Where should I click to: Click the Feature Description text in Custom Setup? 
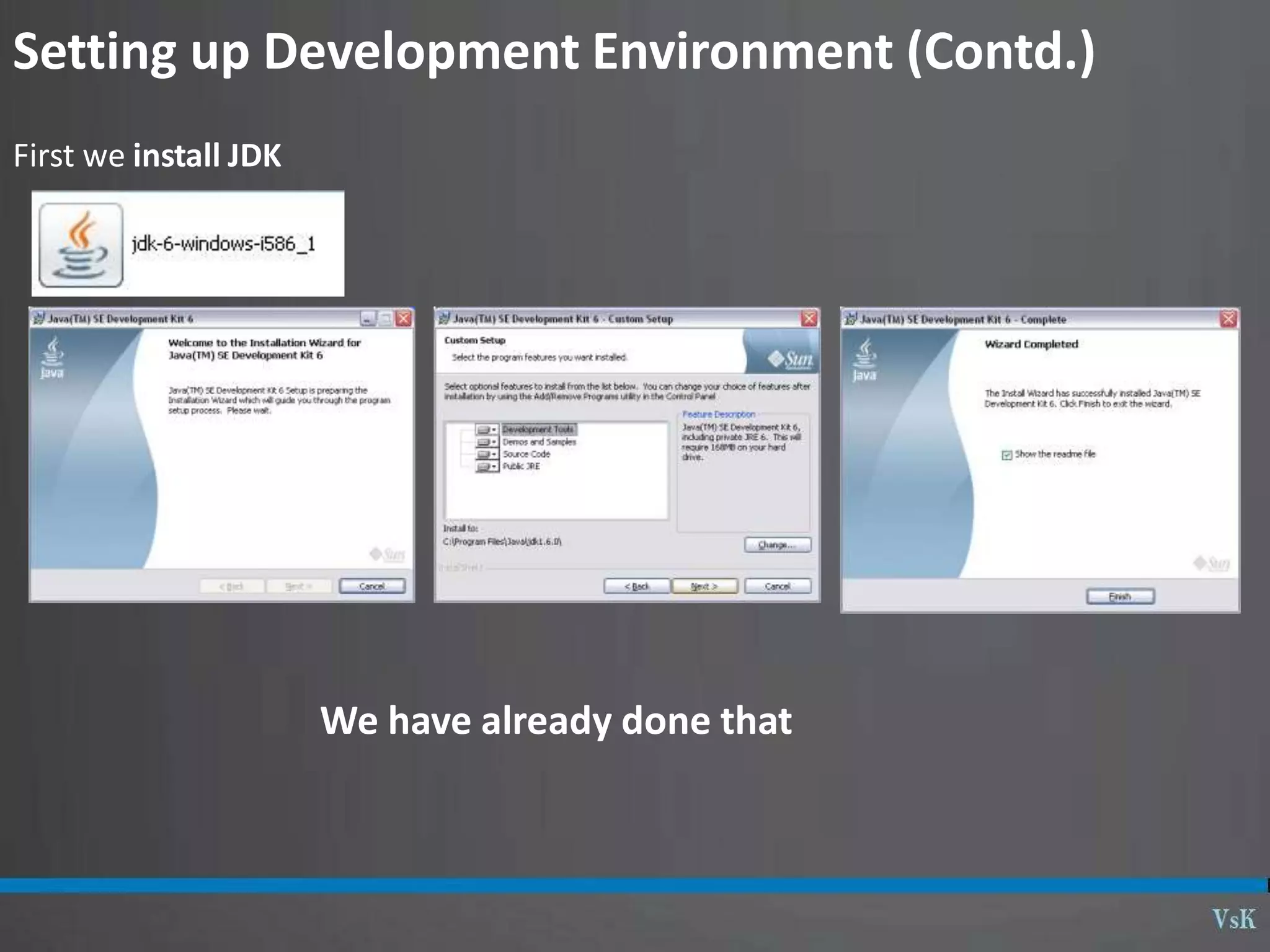[x=719, y=415]
